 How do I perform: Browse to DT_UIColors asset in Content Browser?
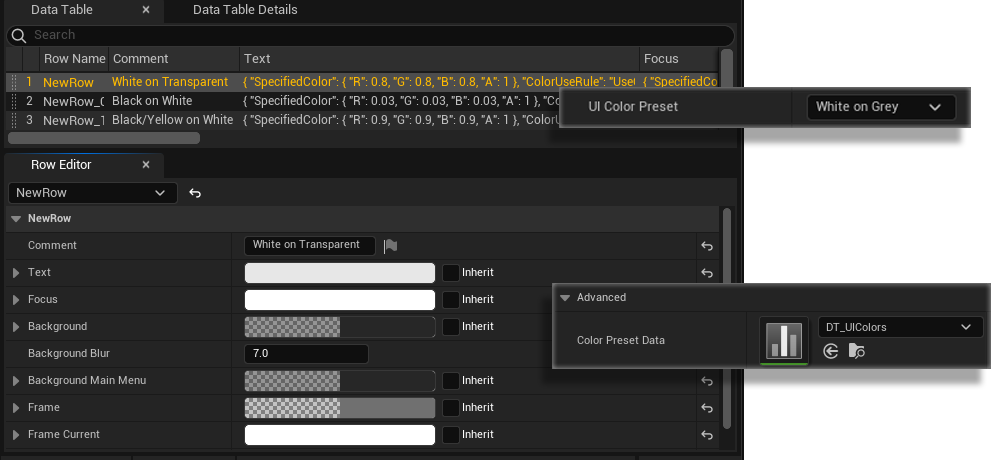pyautogui.click(x=856, y=351)
